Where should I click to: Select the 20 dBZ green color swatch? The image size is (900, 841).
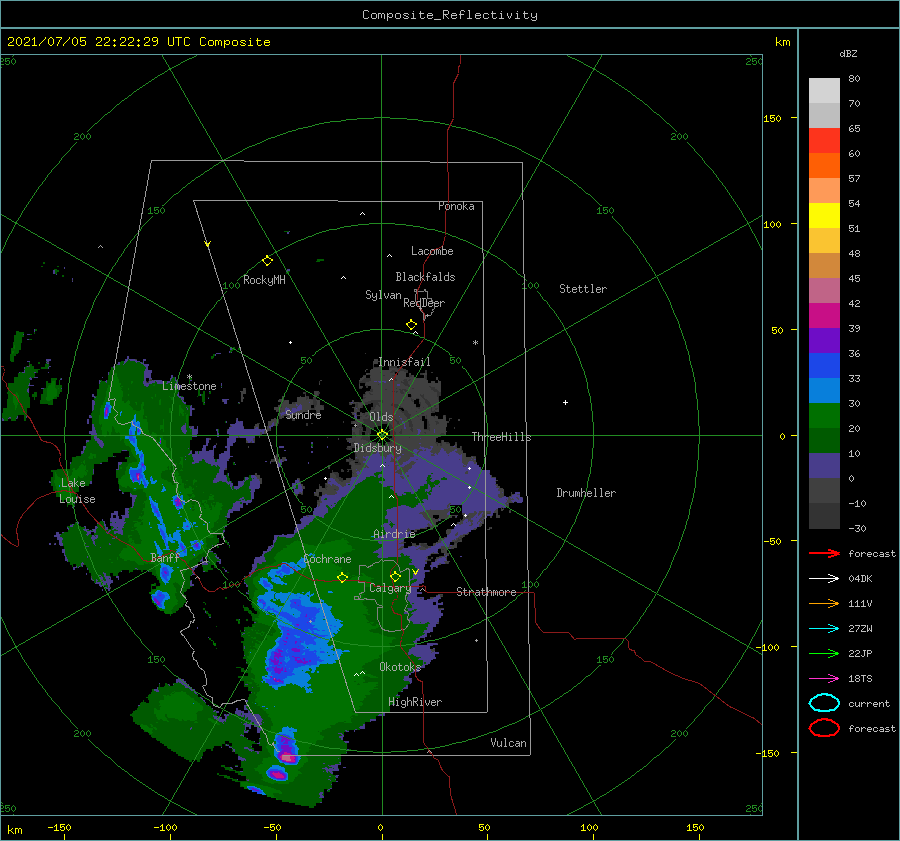[824, 416]
